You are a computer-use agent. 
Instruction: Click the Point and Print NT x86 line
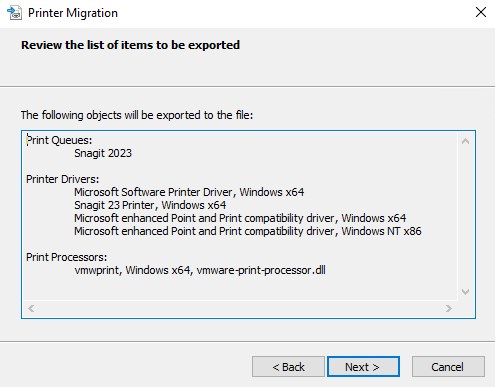[x=248, y=231]
